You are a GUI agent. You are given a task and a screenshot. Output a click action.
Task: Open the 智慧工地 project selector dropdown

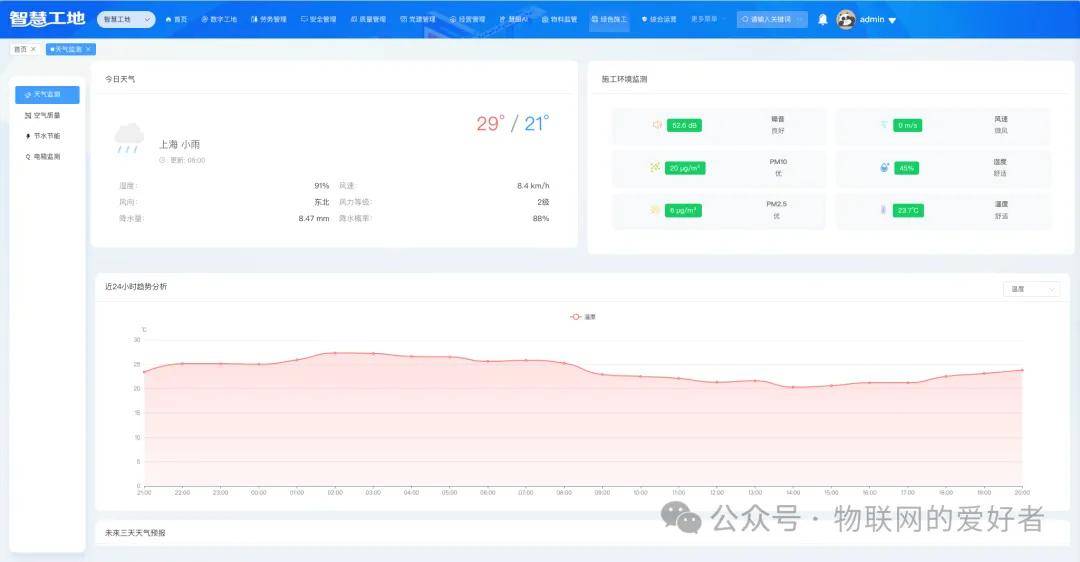pos(126,19)
